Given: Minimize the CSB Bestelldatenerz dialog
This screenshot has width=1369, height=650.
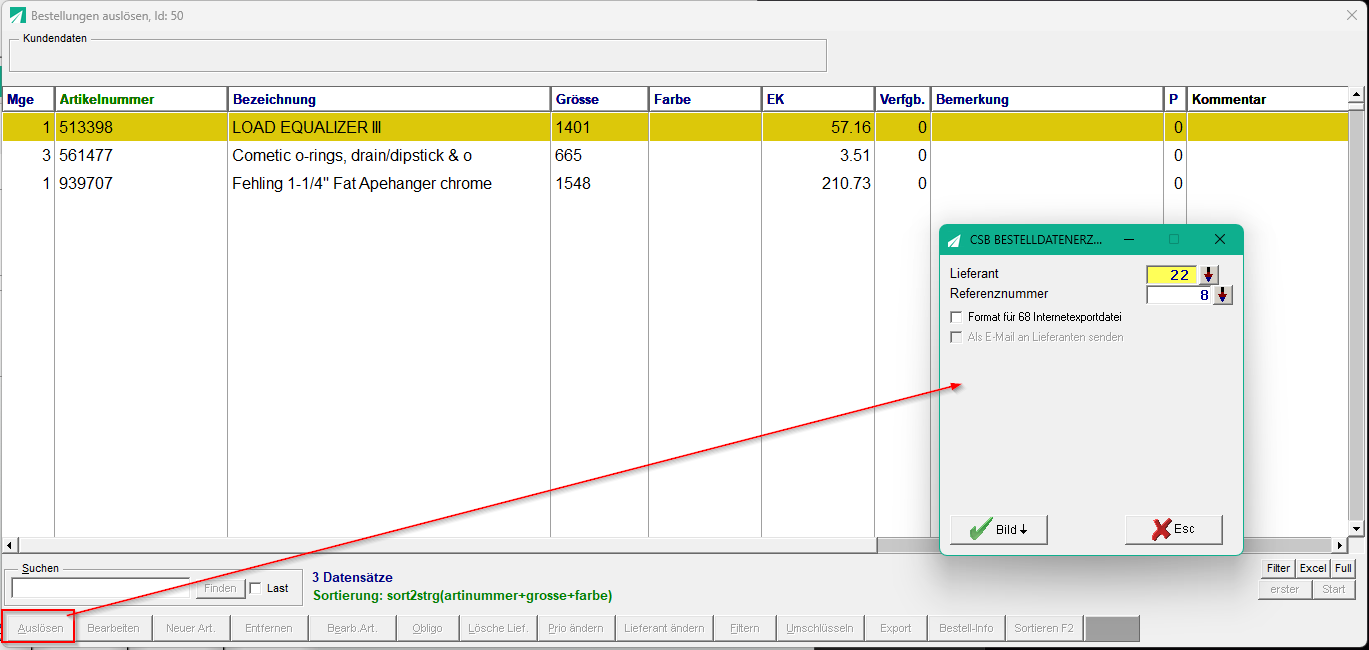Looking at the screenshot, I should [1128, 240].
